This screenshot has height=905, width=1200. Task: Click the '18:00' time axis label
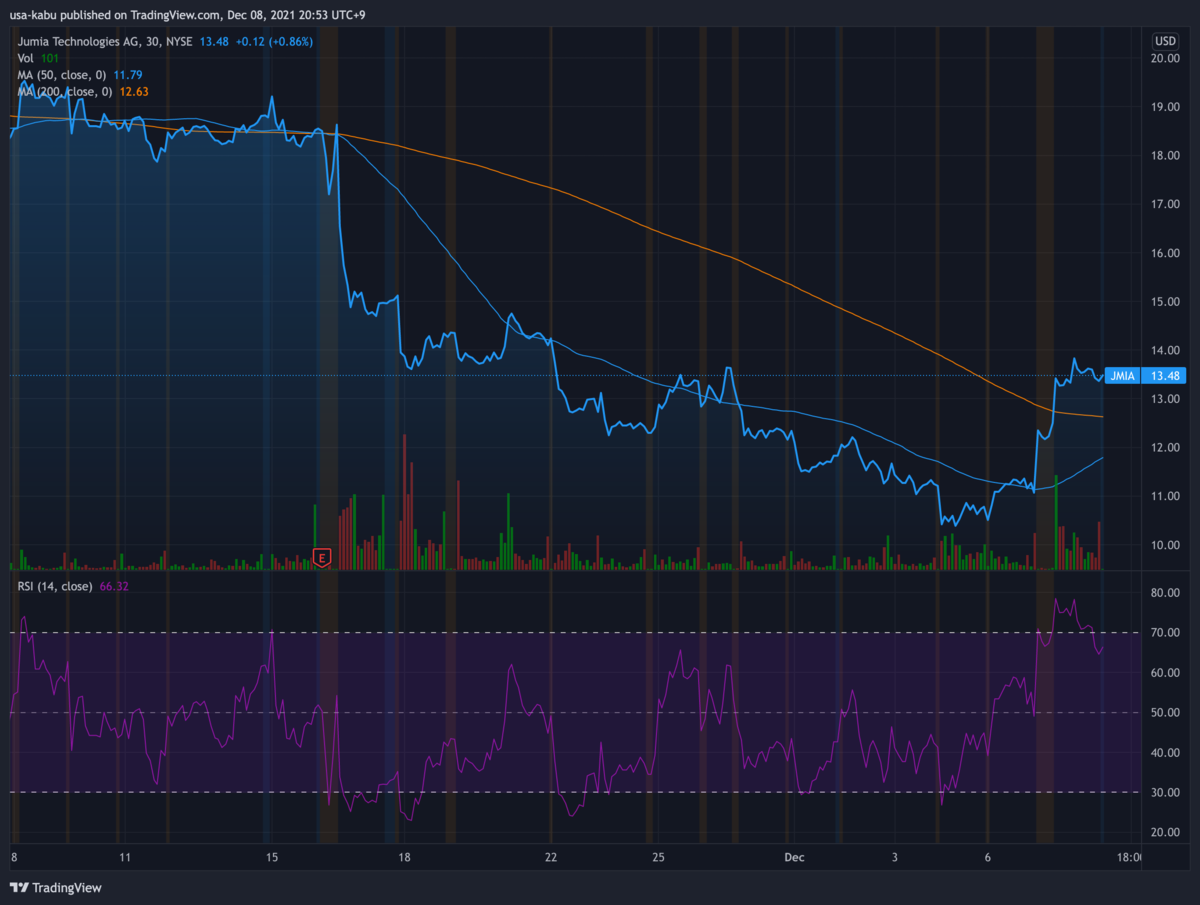[x=1131, y=858]
